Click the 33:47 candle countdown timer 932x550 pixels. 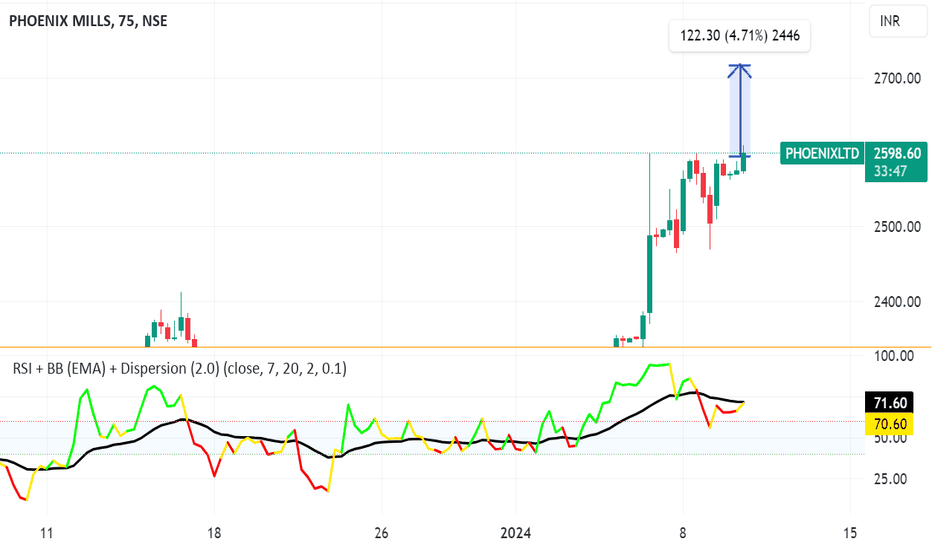(x=890, y=171)
